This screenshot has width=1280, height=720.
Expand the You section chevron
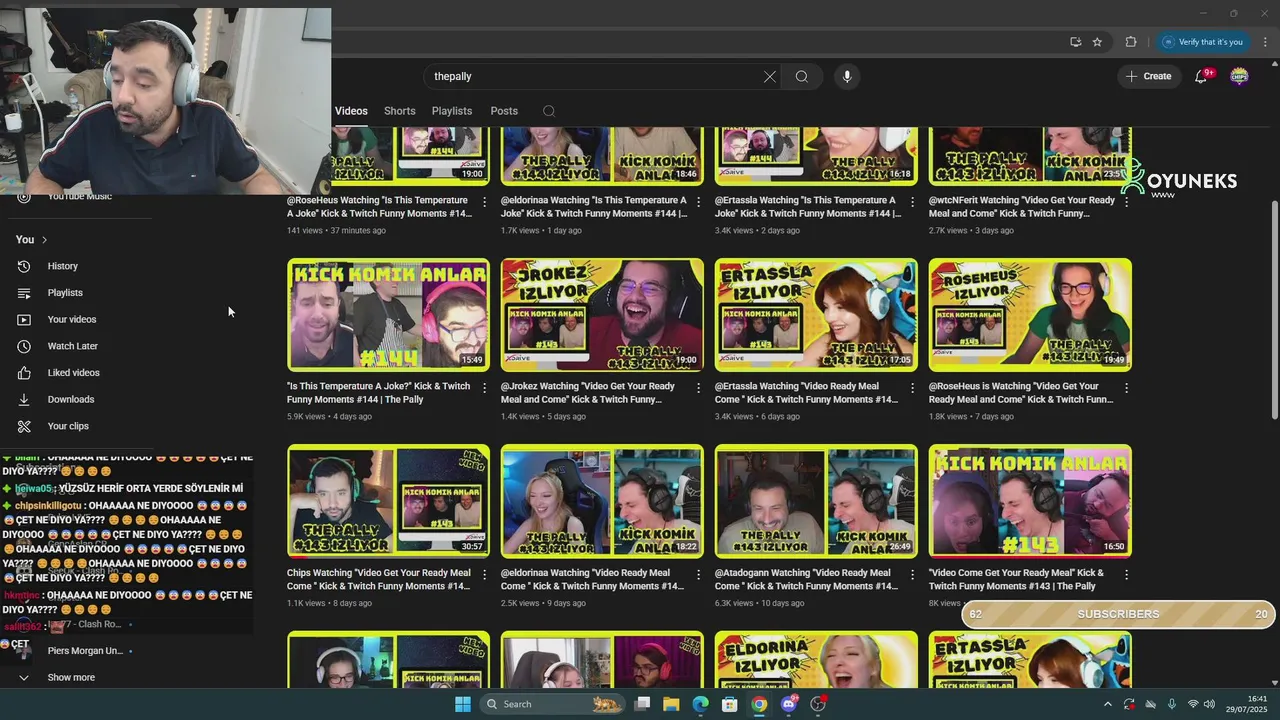pyautogui.click(x=44, y=240)
